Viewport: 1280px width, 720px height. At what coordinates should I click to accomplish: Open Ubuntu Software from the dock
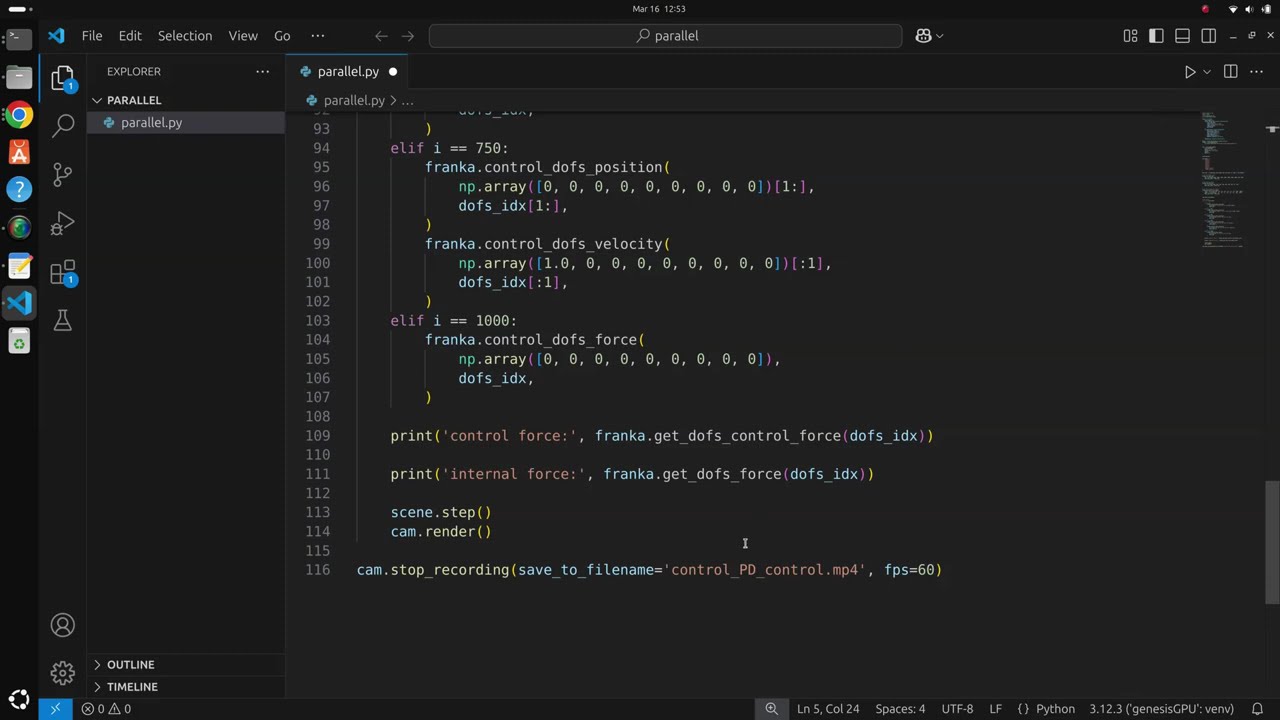pyautogui.click(x=19, y=152)
